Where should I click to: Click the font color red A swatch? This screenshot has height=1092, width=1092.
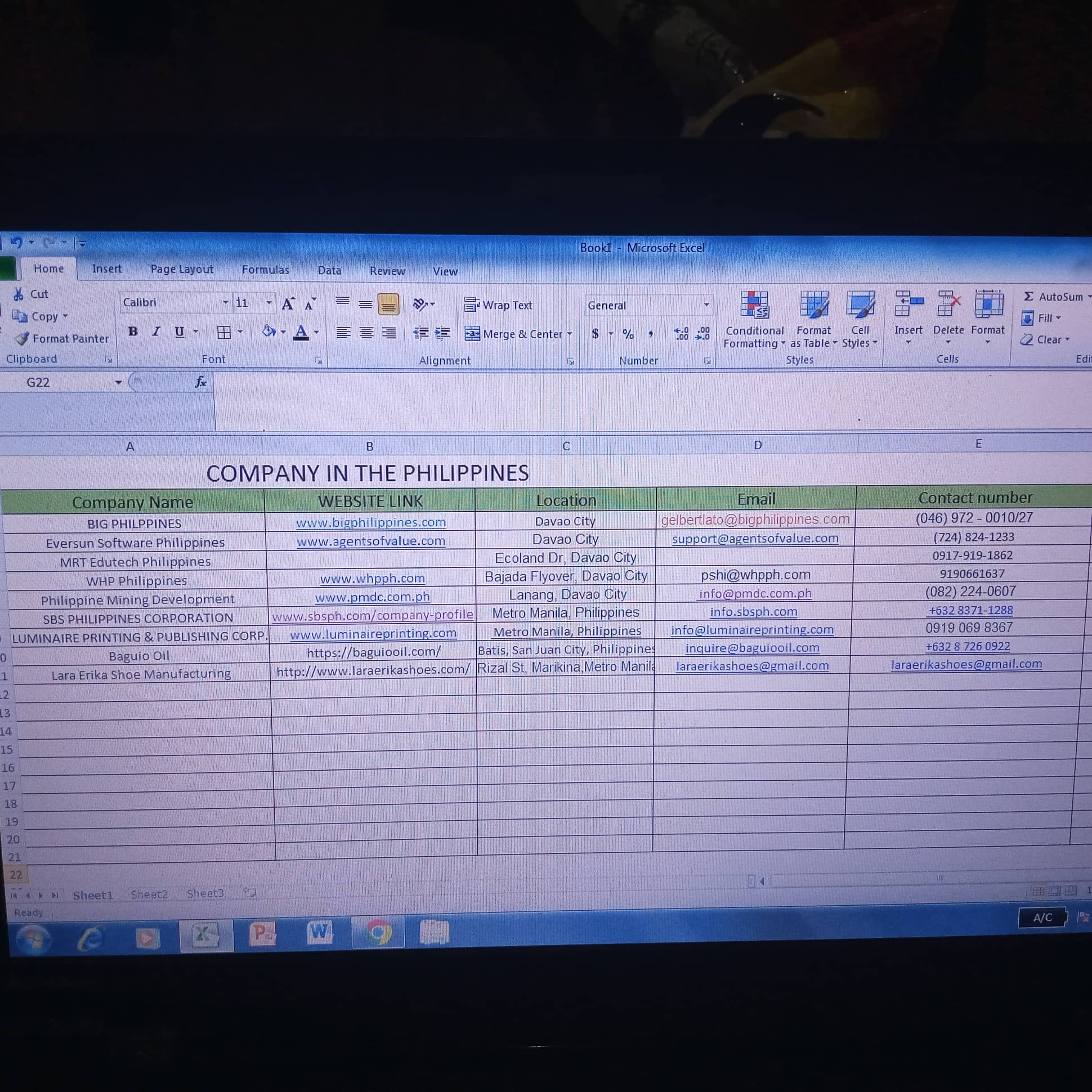coord(301,332)
